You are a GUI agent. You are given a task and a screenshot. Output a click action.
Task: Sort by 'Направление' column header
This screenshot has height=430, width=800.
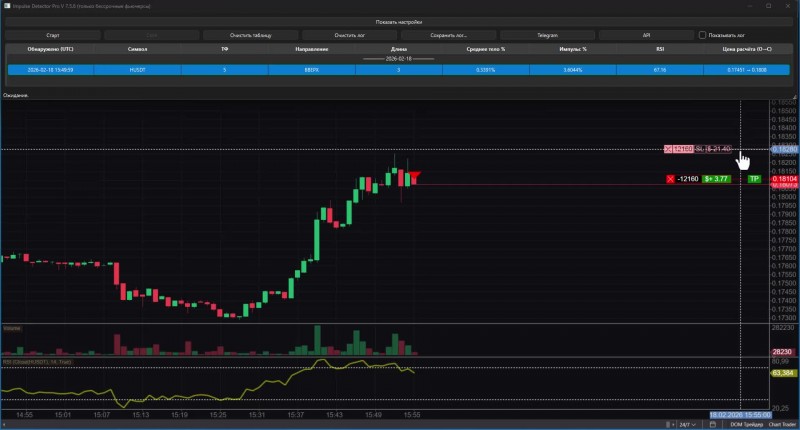[x=312, y=49]
